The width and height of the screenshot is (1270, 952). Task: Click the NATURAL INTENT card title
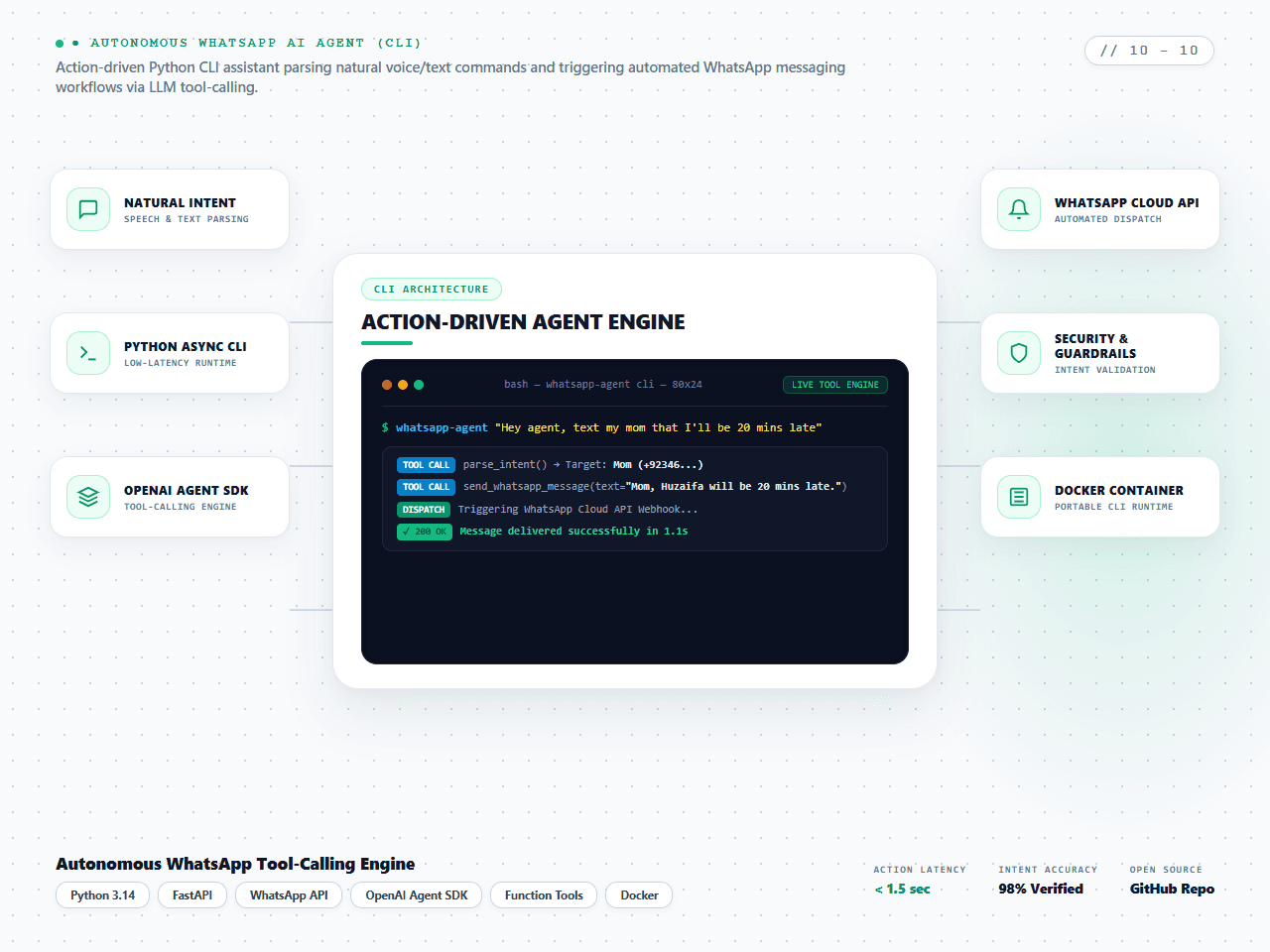tap(180, 202)
